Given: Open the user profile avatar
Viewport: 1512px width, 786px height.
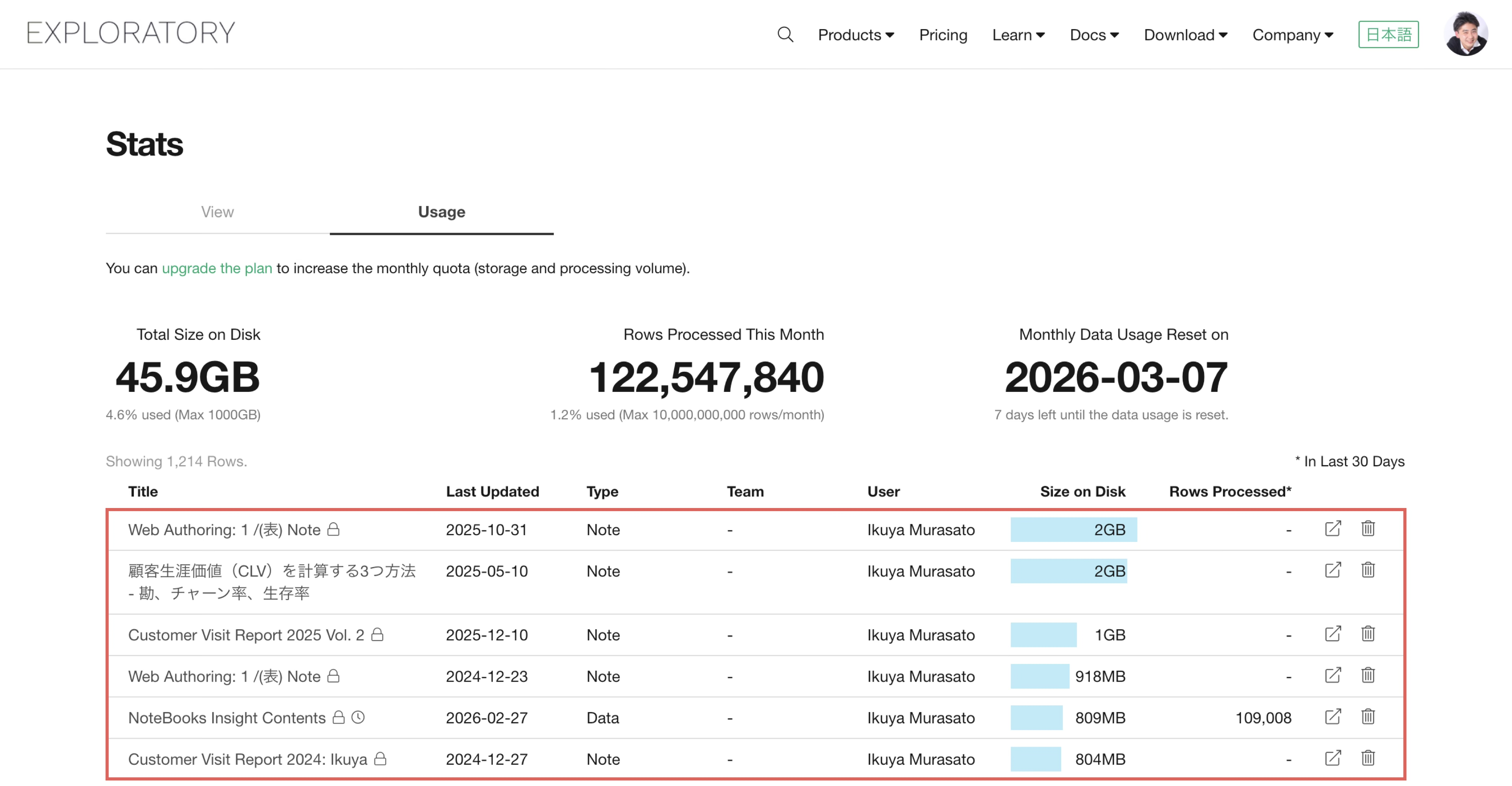Looking at the screenshot, I should (1465, 34).
